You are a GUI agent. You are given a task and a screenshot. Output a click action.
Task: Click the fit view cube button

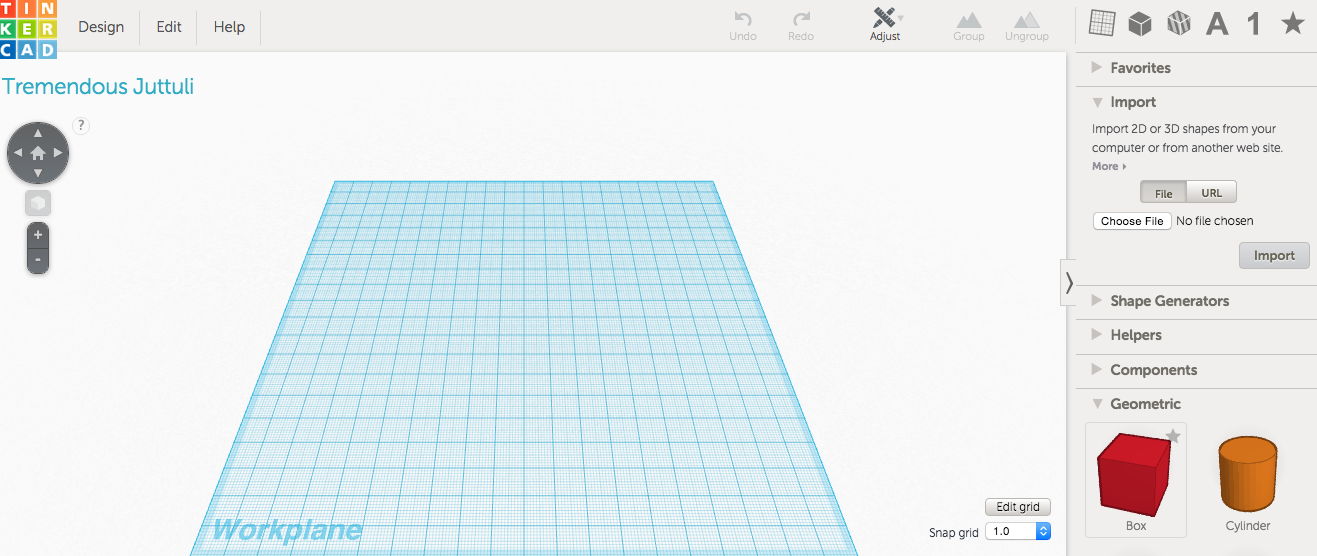point(38,204)
